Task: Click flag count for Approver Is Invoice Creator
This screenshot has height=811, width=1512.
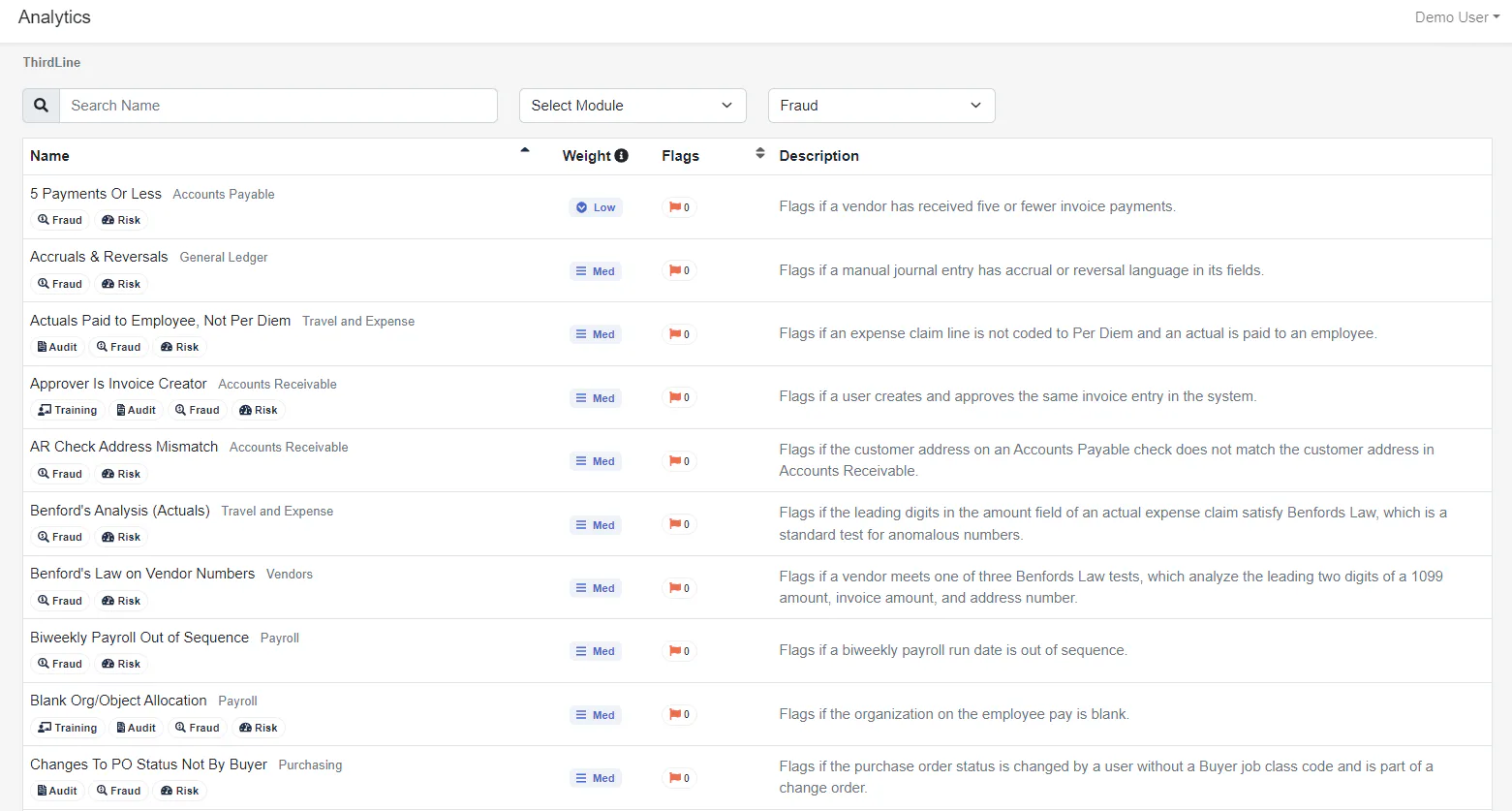Action: coord(680,397)
